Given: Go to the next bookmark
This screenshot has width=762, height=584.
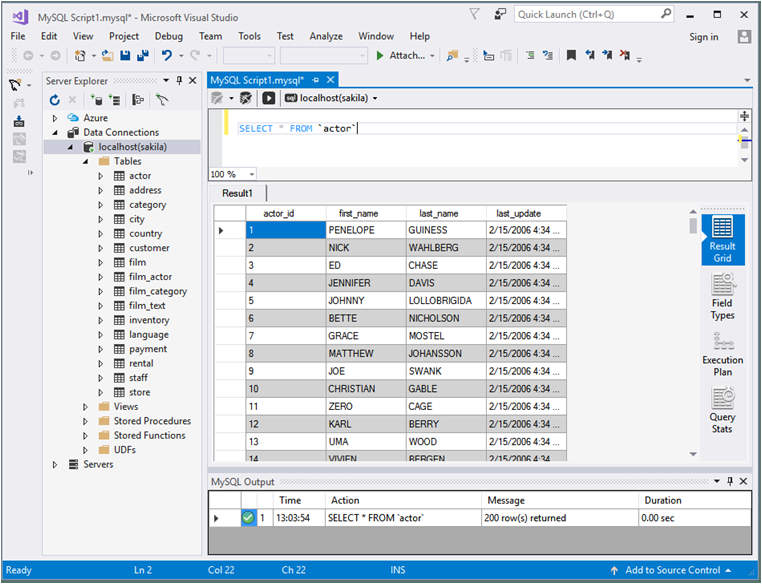Looking at the screenshot, I should 607,55.
